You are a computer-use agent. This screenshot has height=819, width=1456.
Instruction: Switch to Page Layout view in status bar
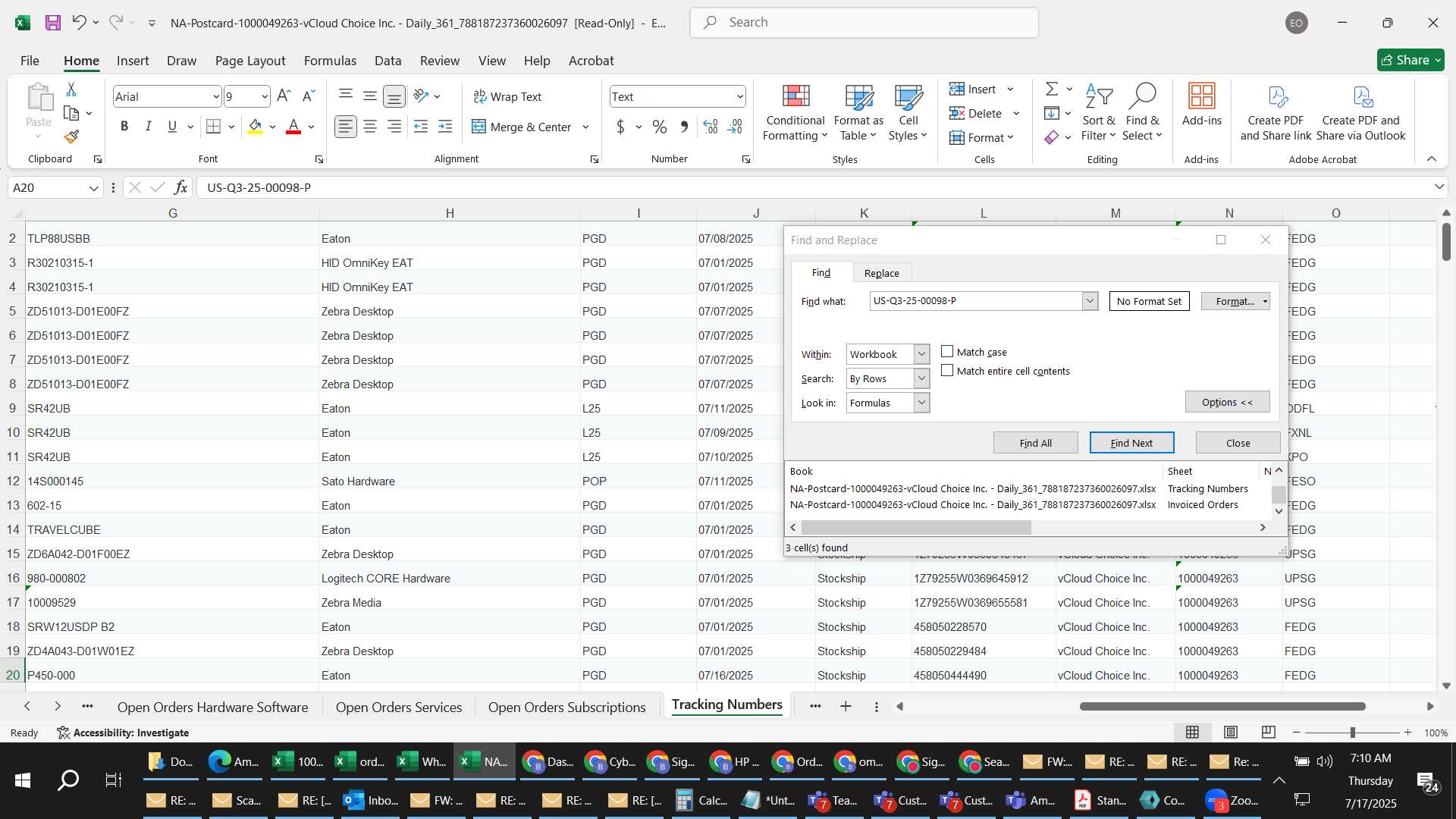(1230, 733)
